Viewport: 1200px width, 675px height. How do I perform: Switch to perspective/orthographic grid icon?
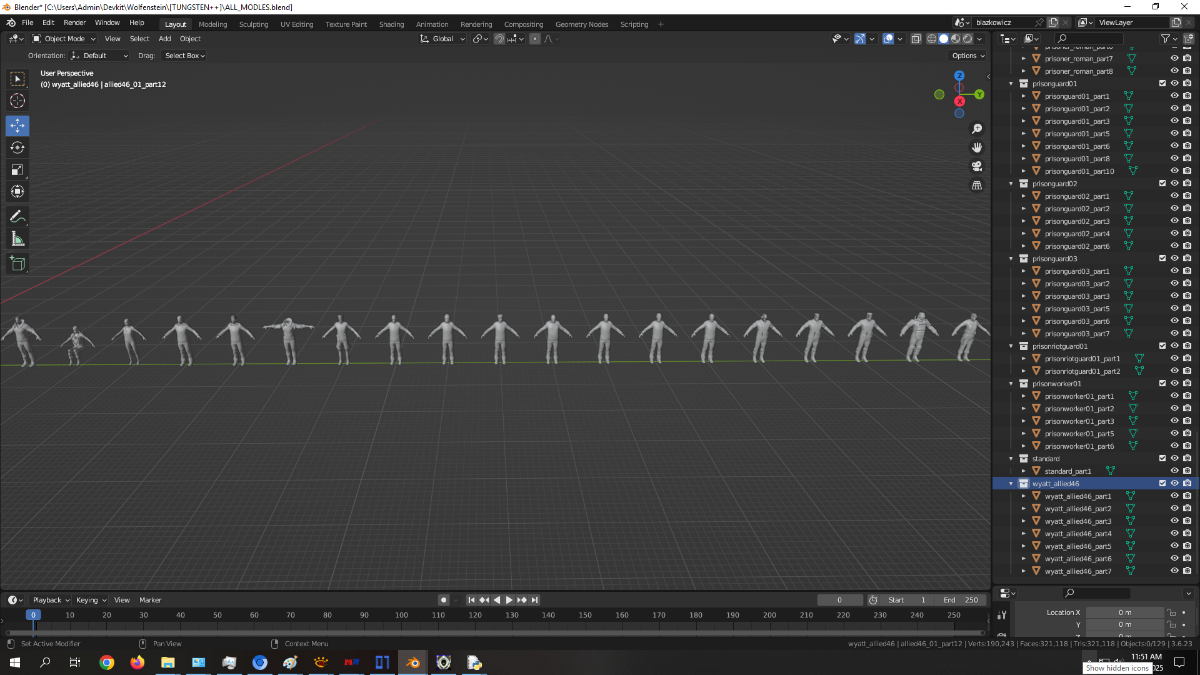[x=977, y=185]
